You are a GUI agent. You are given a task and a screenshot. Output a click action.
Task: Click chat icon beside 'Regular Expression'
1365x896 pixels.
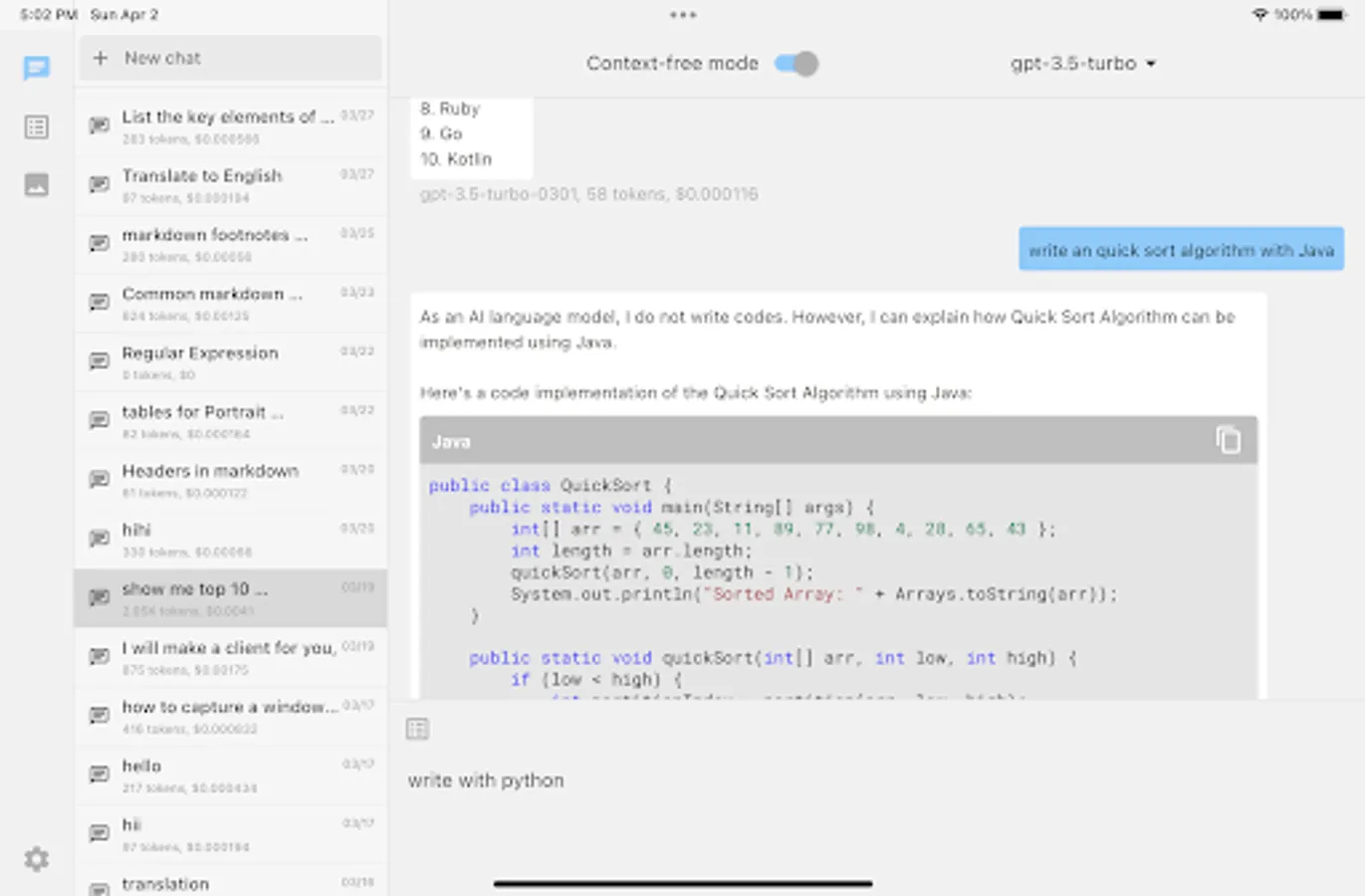100,360
